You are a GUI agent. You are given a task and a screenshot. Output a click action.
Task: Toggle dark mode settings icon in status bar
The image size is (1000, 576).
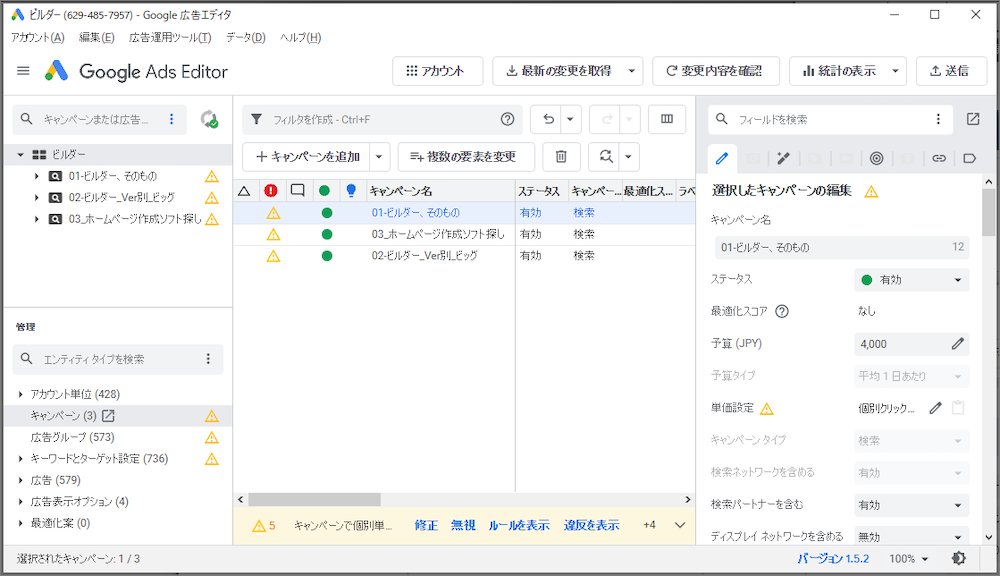coord(959,559)
